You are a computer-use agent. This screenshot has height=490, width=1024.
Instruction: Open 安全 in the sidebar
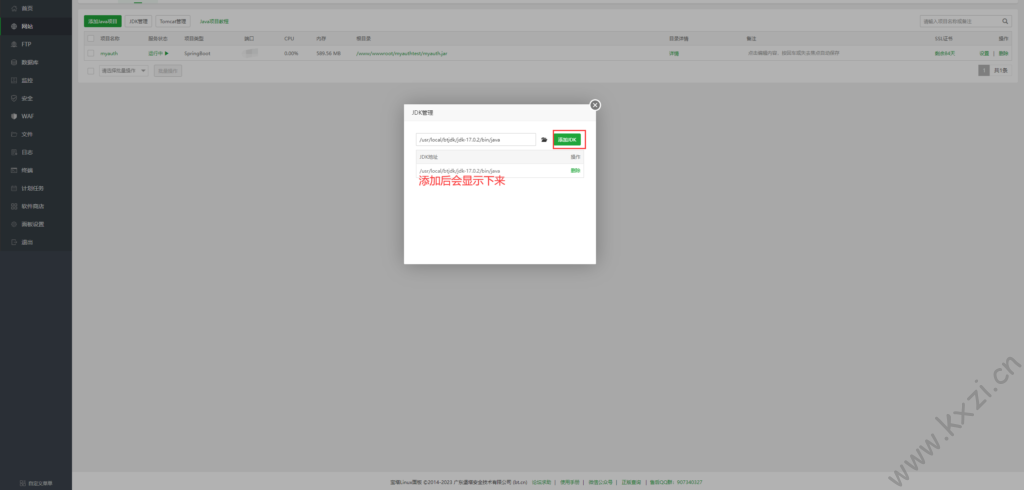[27, 98]
